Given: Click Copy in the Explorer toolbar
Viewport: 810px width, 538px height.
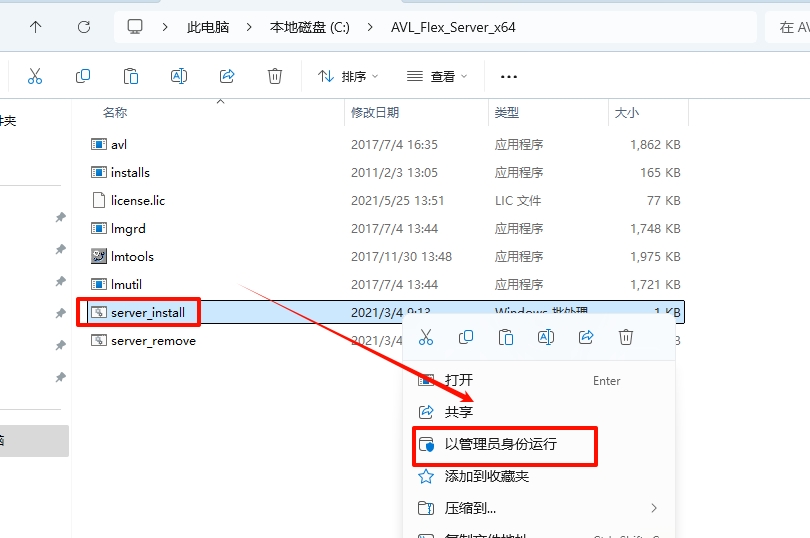Looking at the screenshot, I should click(x=83, y=76).
